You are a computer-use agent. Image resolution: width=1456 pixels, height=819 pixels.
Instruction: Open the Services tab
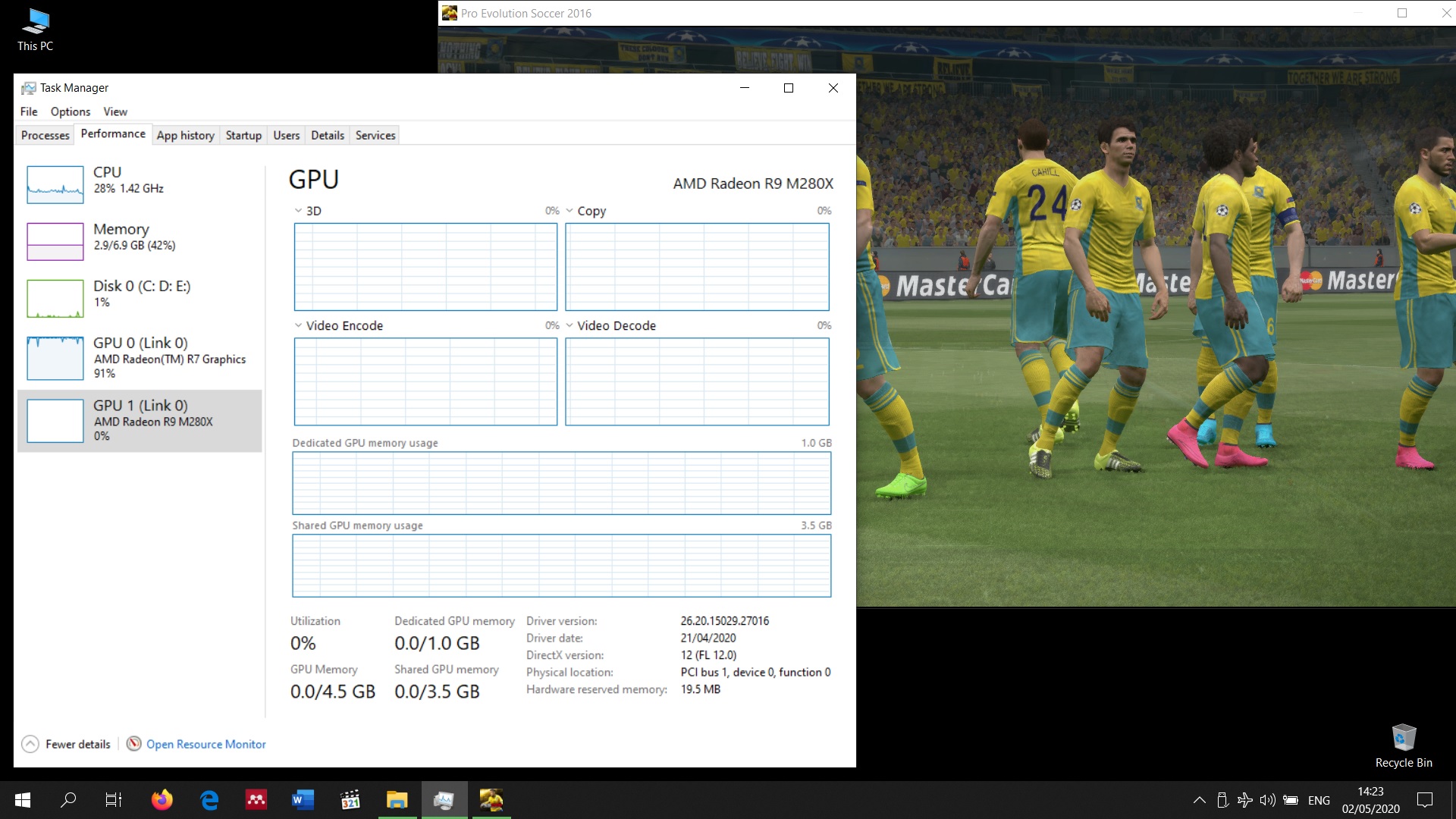375,135
